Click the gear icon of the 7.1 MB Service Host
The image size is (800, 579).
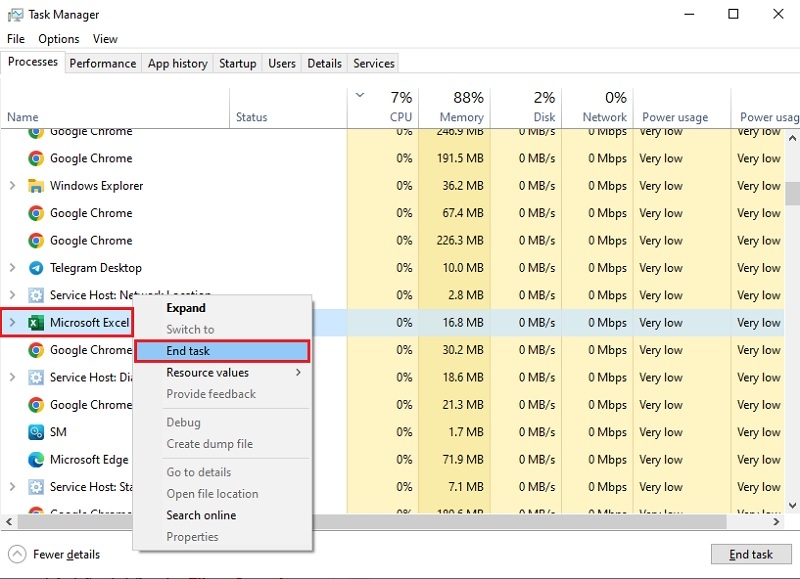point(36,487)
